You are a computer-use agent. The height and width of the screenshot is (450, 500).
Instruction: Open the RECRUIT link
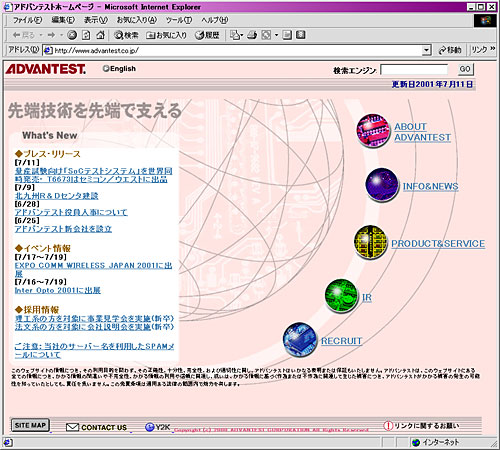[x=341, y=341]
